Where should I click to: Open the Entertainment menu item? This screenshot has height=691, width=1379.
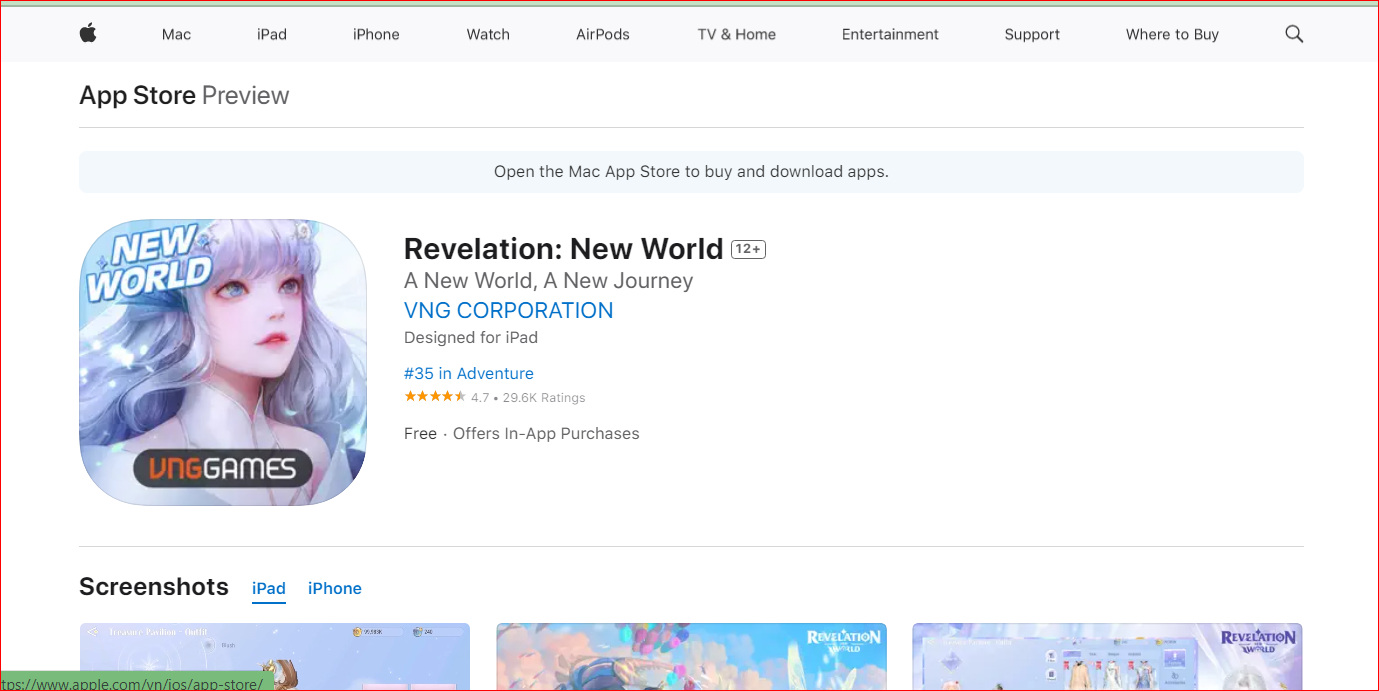point(890,34)
